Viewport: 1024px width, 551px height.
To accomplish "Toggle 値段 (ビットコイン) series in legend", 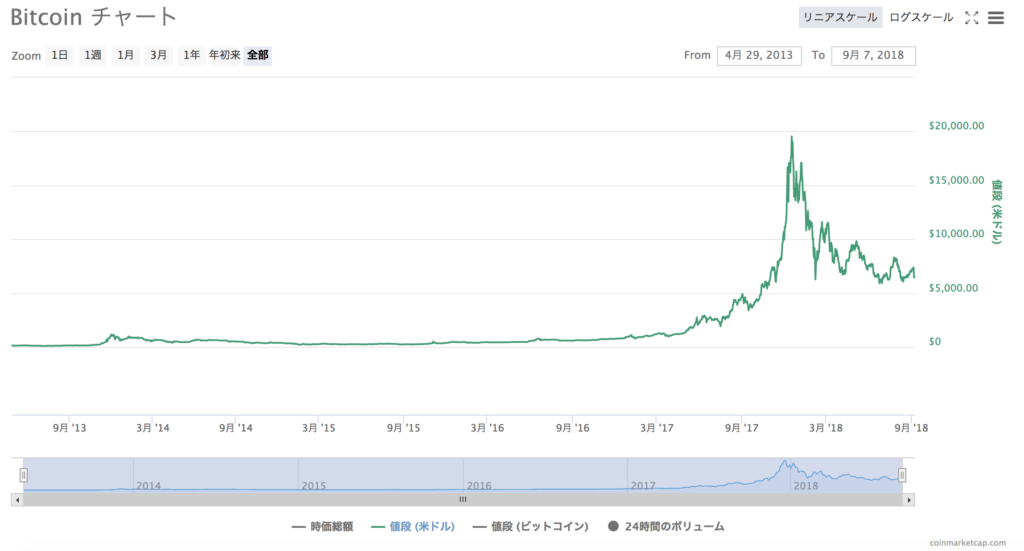I will pyautogui.click(x=530, y=527).
